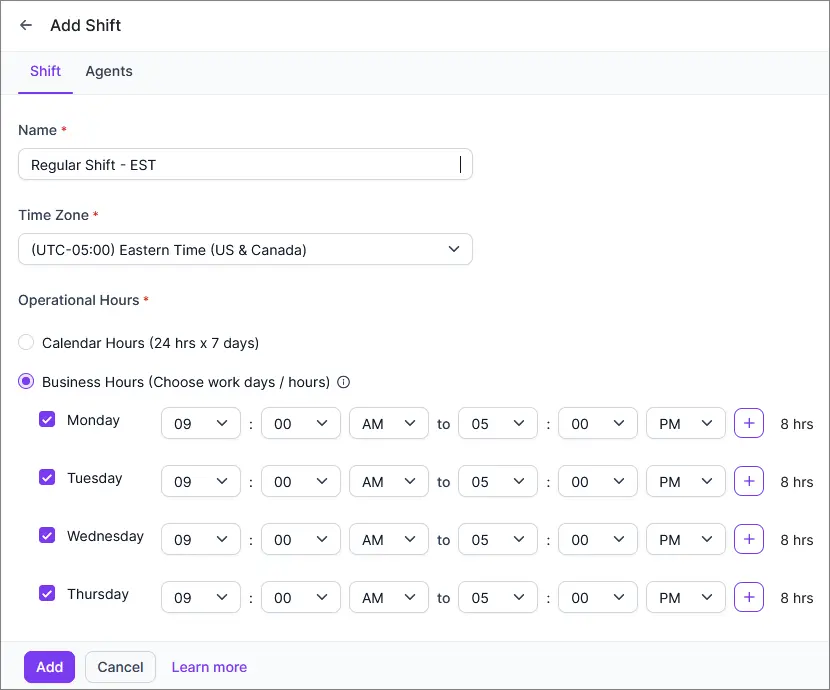
Task: Select Calendar Hours radio option
Action: click(26, 342)
